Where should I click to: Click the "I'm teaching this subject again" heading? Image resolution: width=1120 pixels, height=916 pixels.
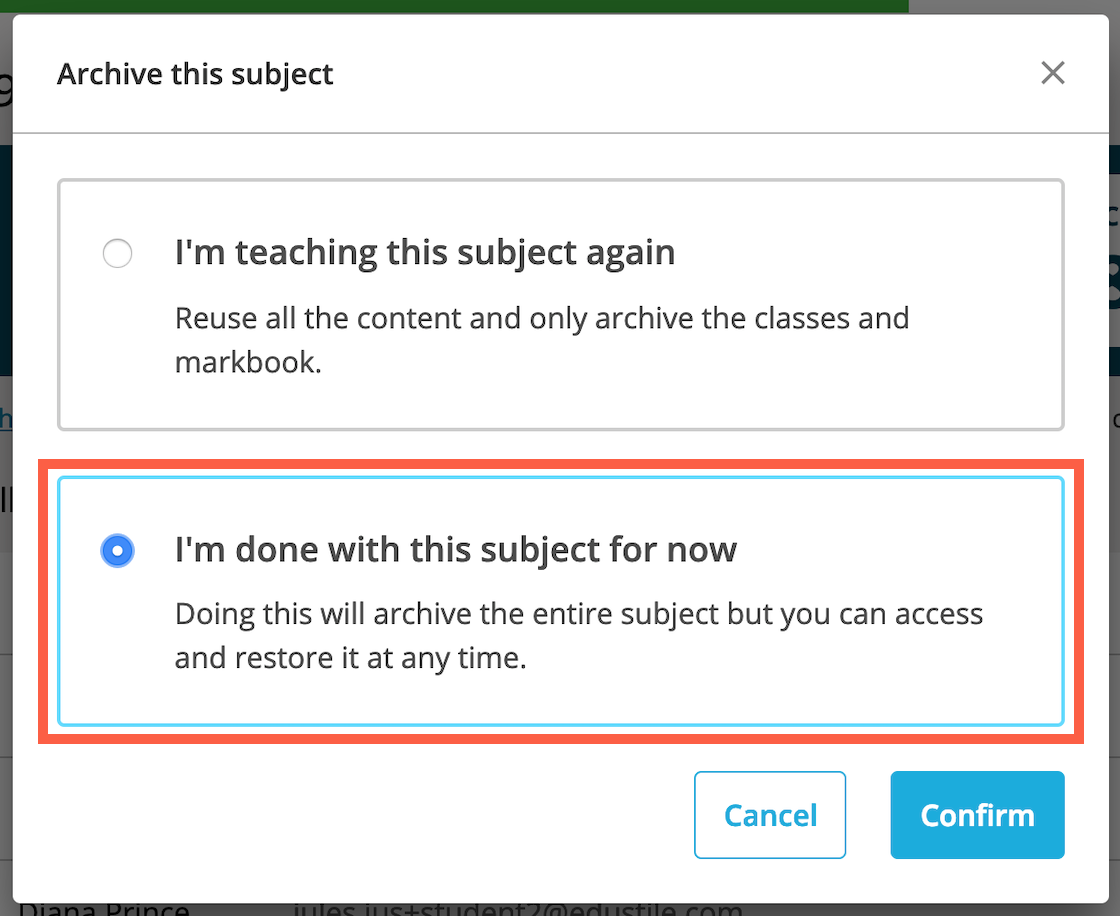tap(425, 252)
